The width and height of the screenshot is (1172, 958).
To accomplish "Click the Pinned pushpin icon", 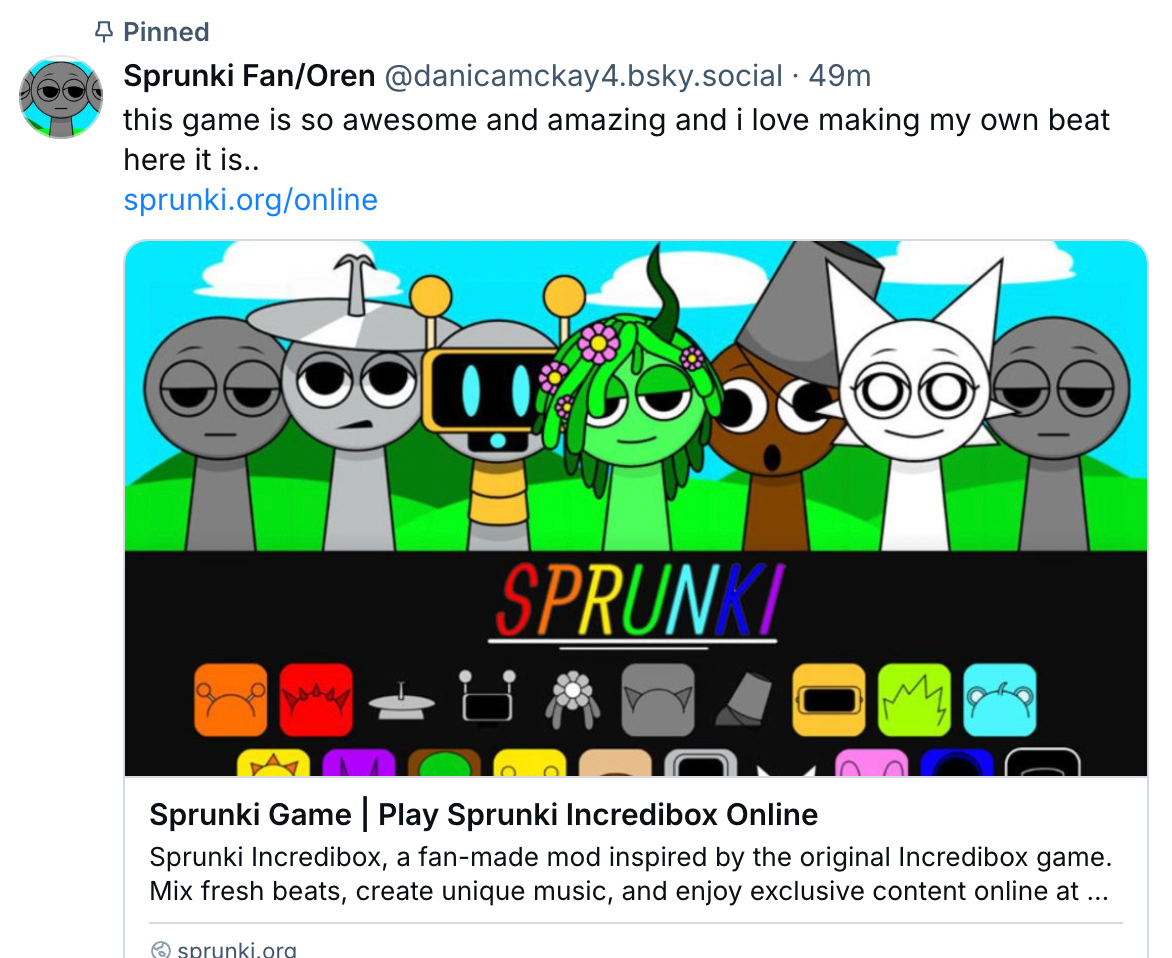I will pyautogui.click(x=104, y=32).
